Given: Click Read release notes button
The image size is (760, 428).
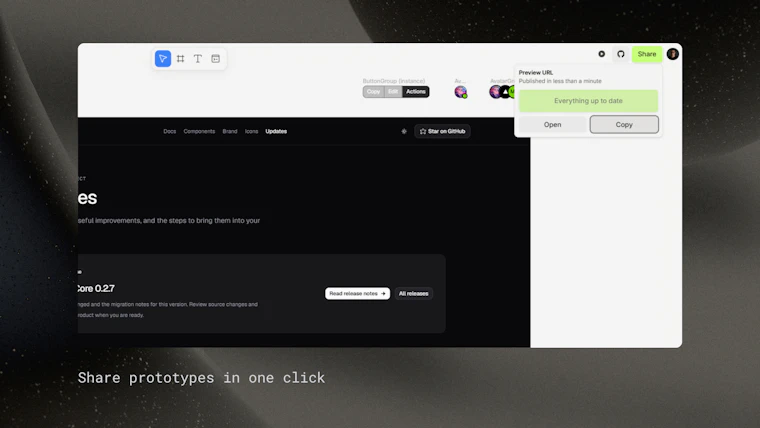Looking at the screenshot, I should click(357, 293).
